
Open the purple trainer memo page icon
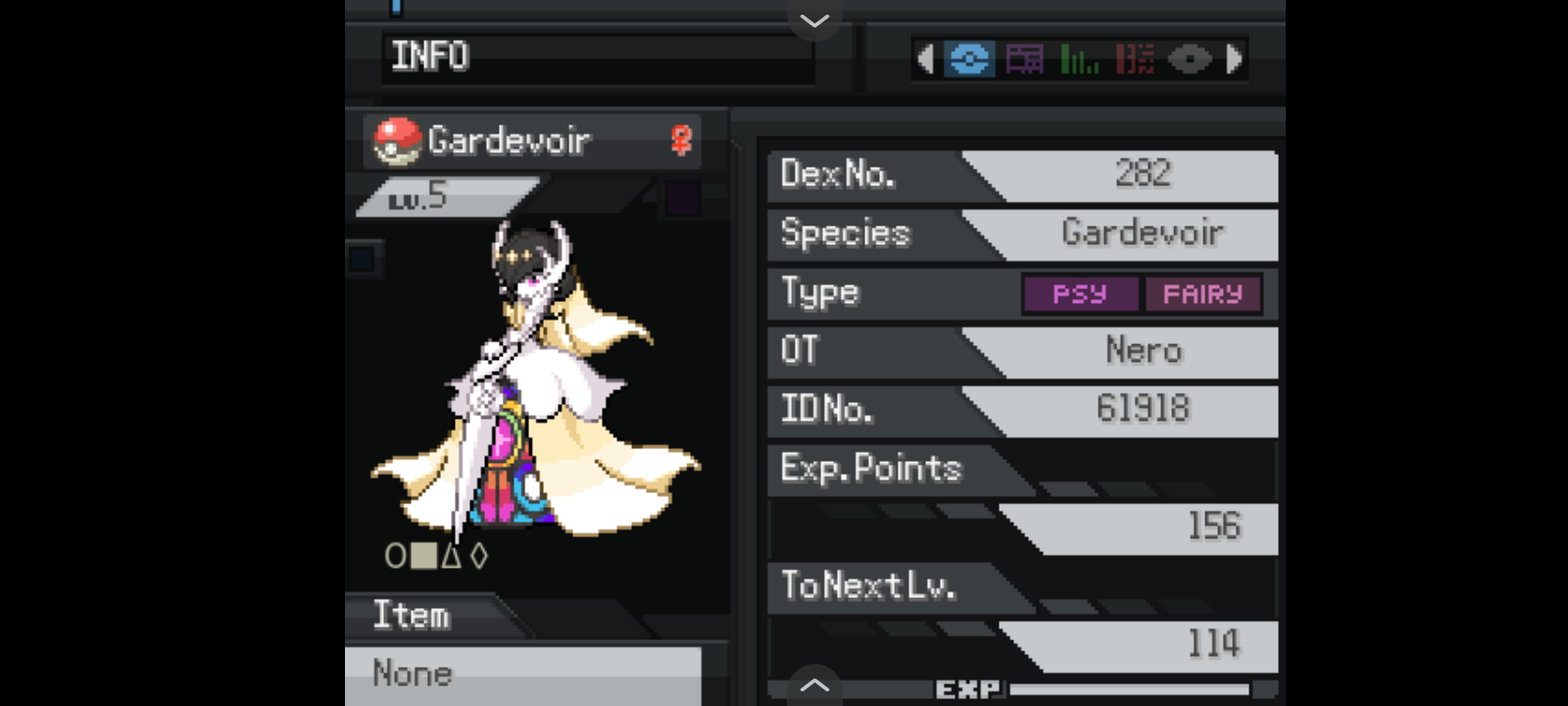tap(1024, 60)
